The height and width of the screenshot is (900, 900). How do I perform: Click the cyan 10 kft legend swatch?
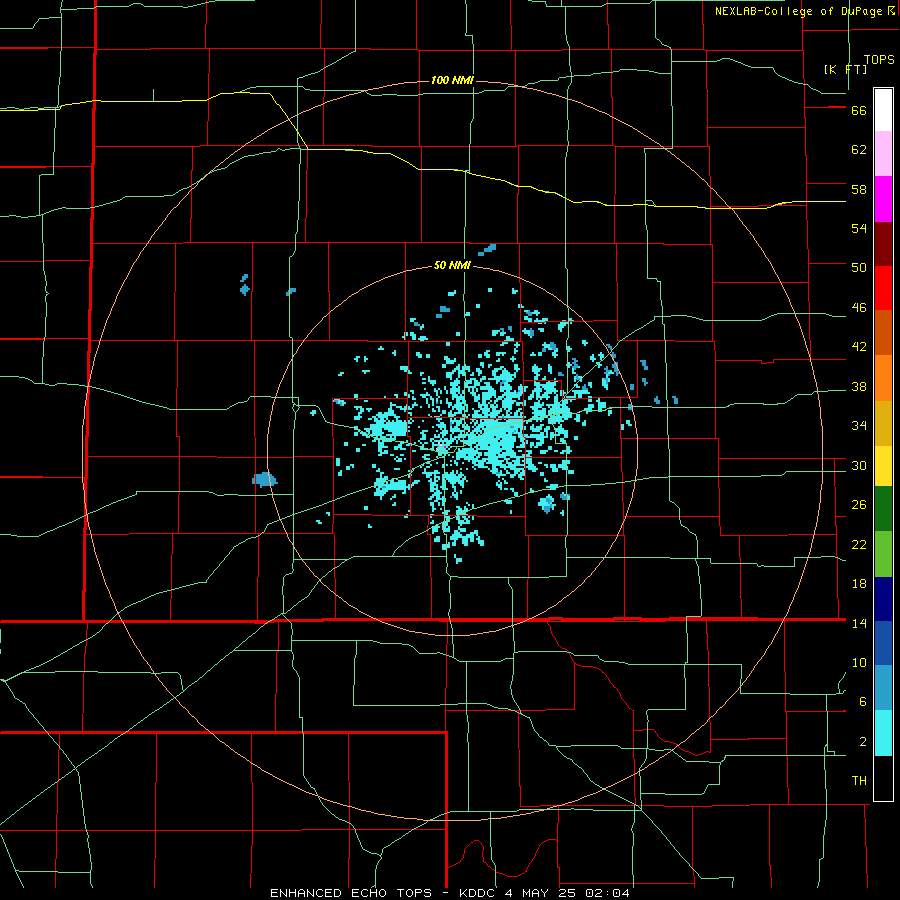pos(883,733)
